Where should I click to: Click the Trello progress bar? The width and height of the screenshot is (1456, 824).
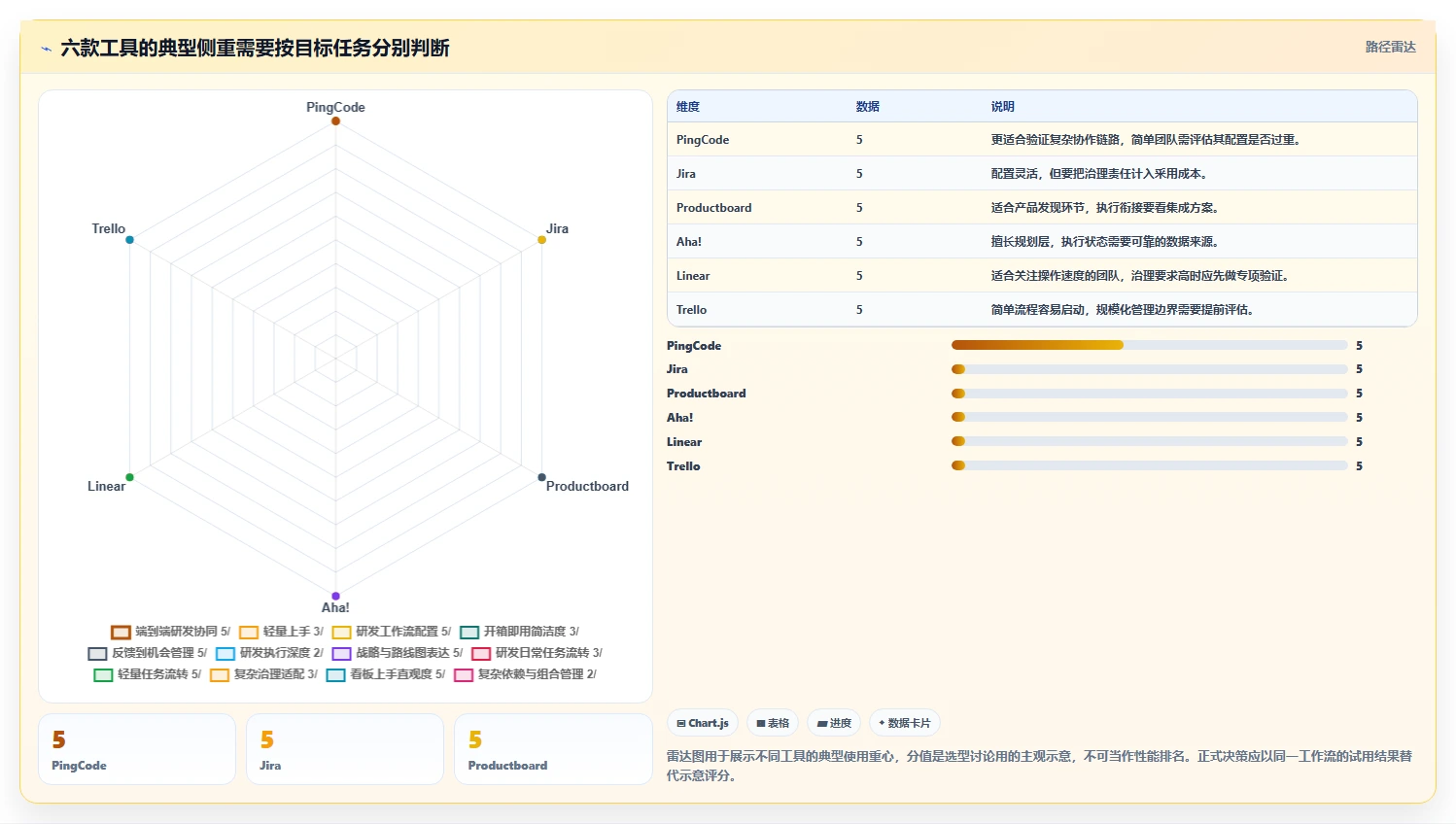(x=1150, y=465)
